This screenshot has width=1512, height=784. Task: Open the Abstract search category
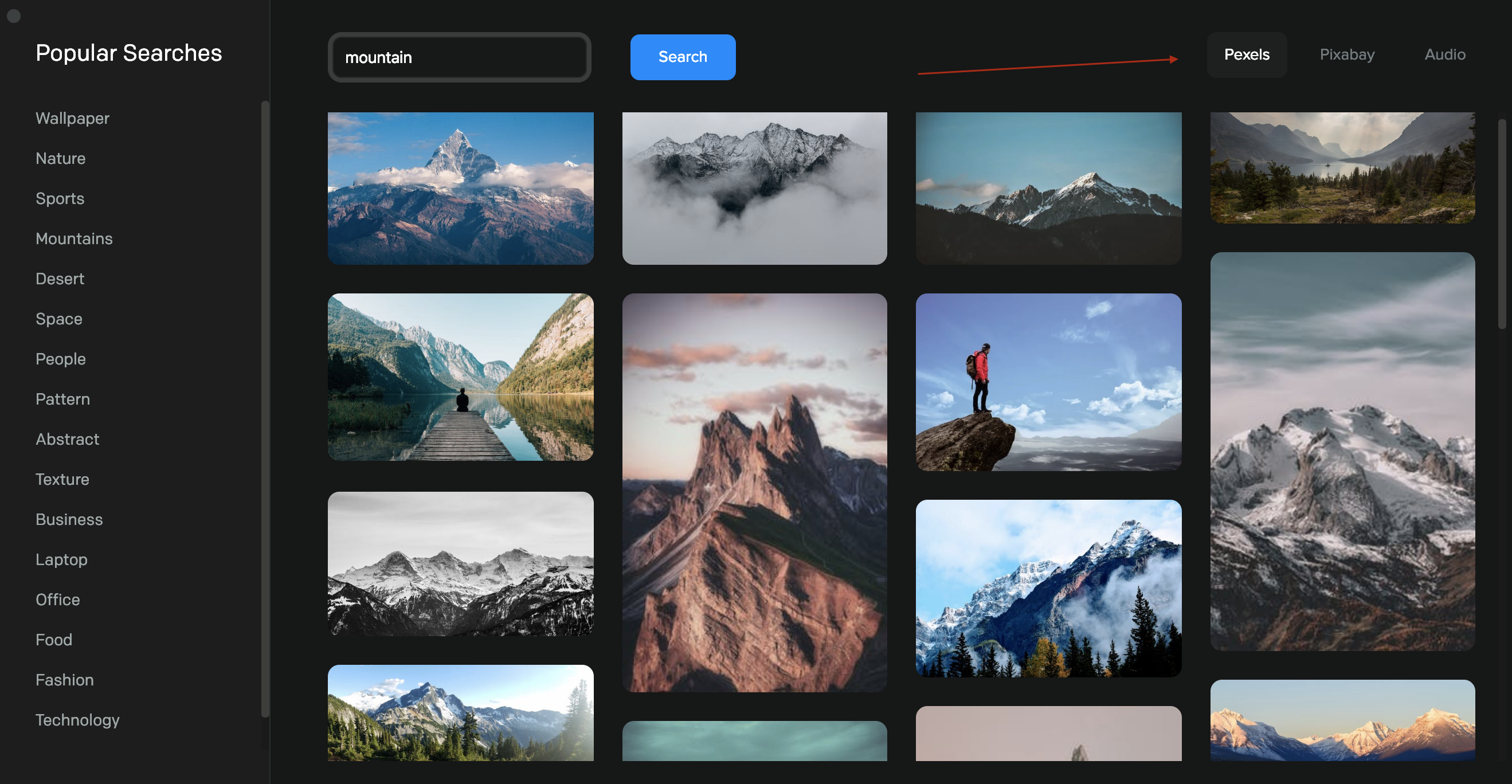point(68,439)
